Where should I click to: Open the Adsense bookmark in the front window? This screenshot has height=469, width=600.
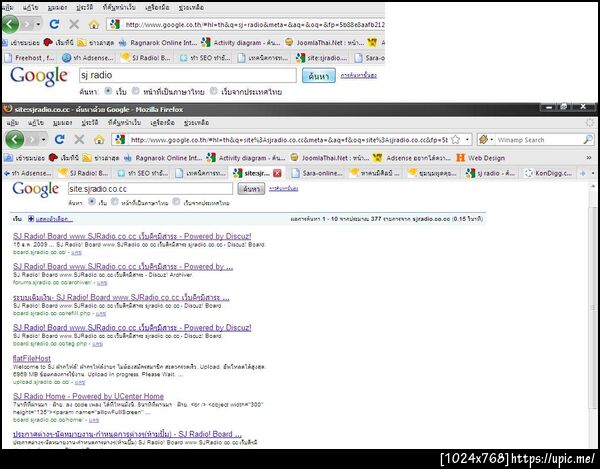click(x=414, y=158)
